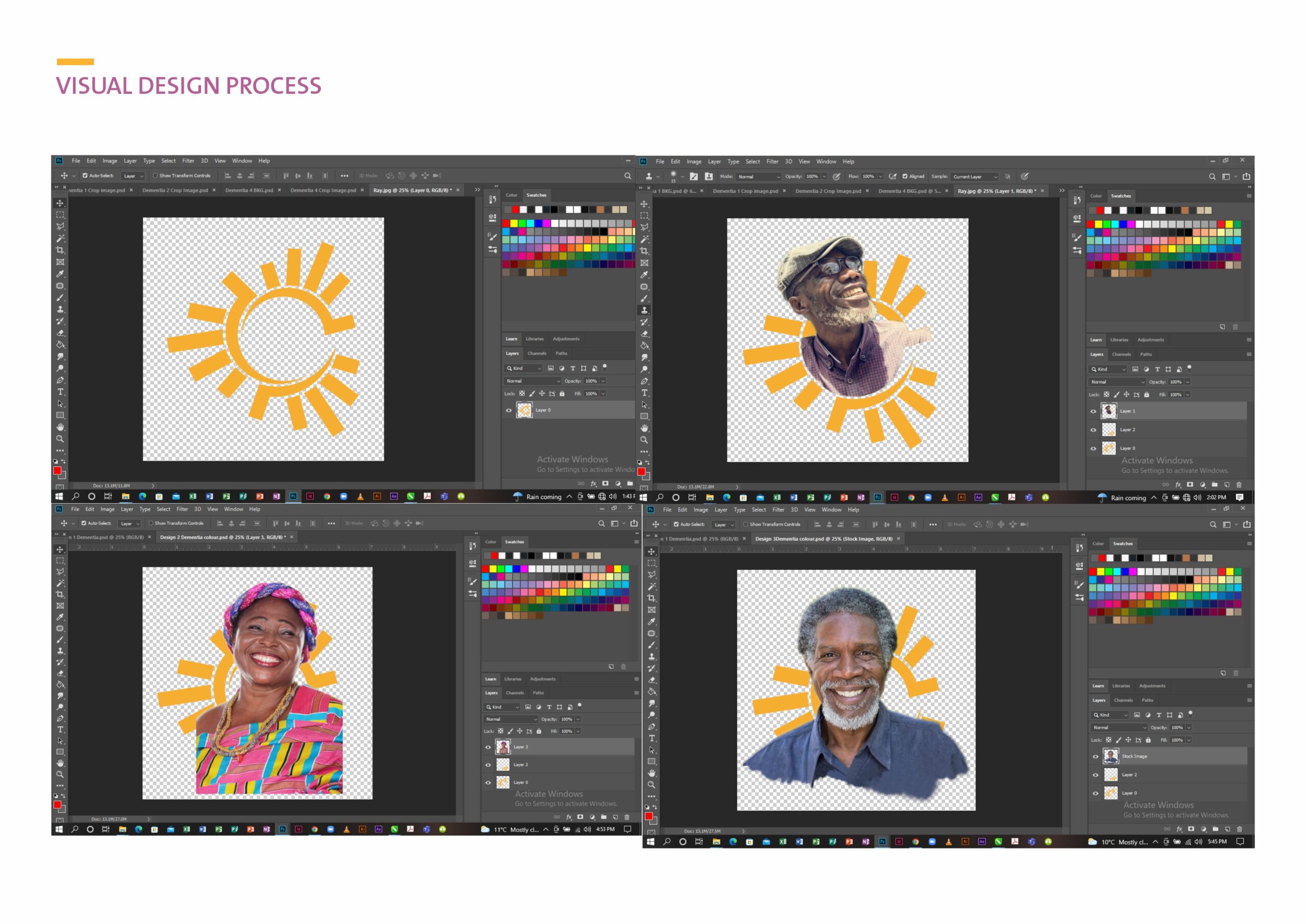Hide the Stock Image layer
1306x924 pixels.
pyautogui.click(x=1095, y=756)
